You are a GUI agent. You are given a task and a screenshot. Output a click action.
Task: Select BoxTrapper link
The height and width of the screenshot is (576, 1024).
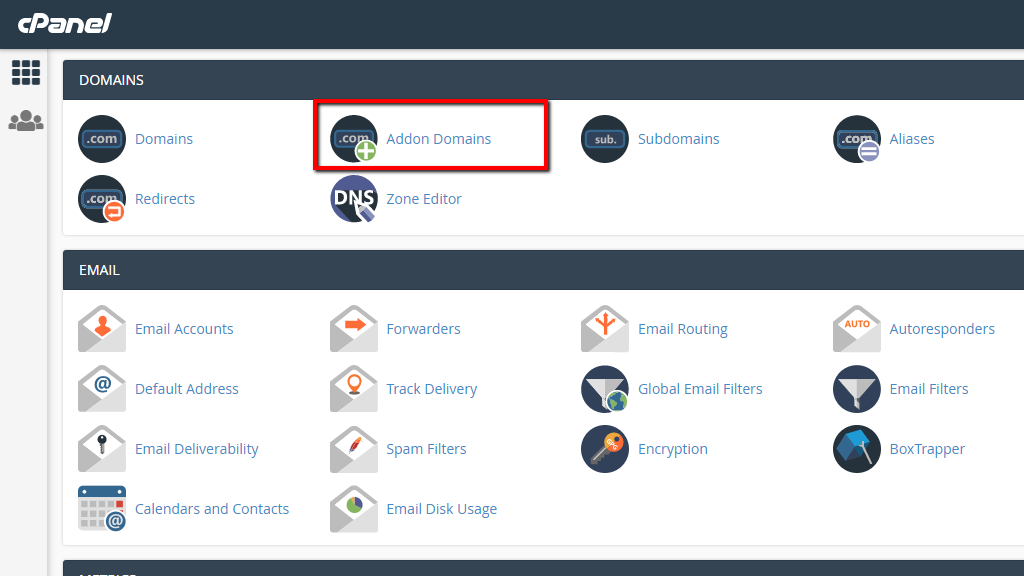point(927,449)
